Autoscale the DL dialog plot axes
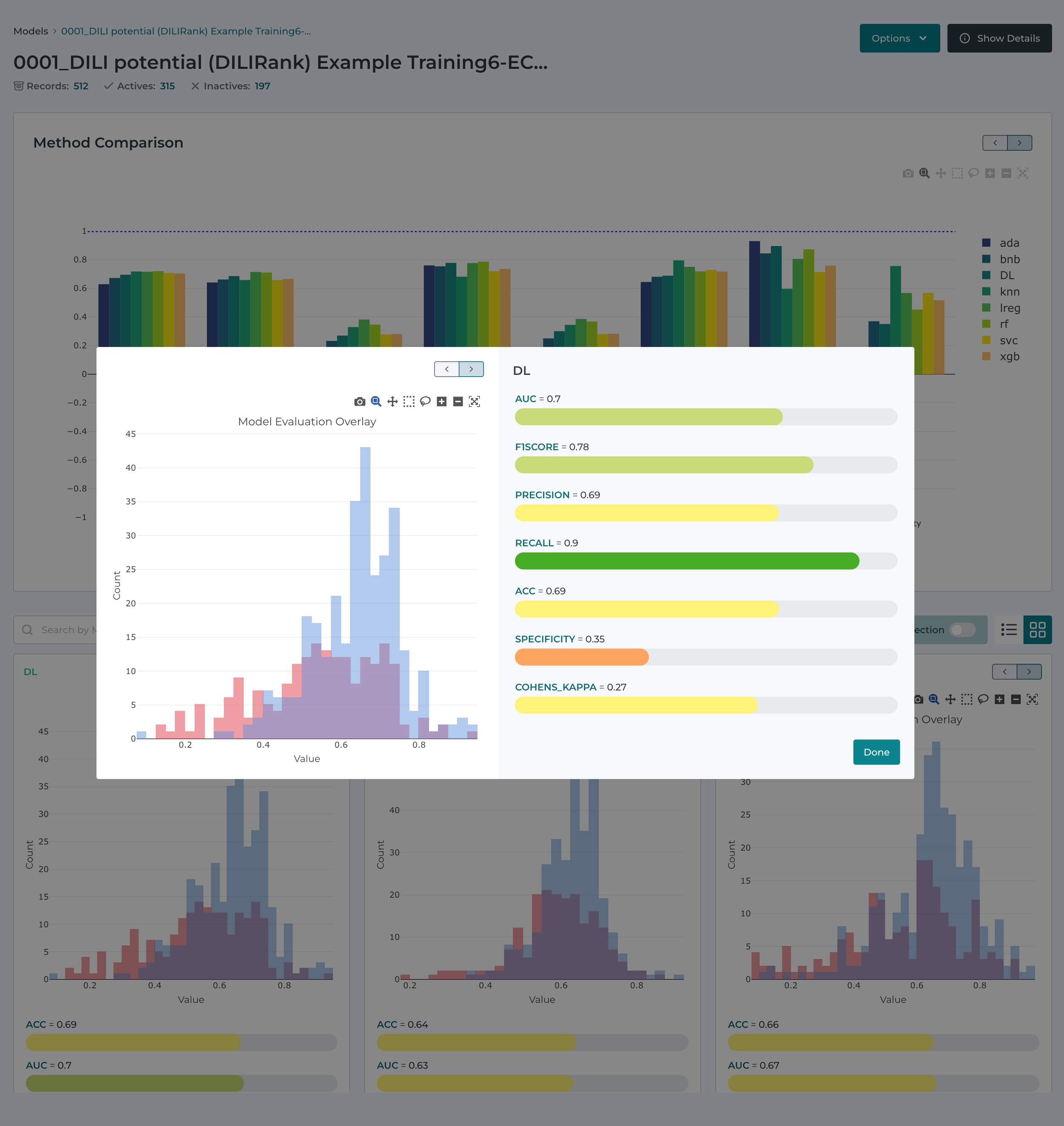This screenshot has width=1064, height=1126. pyautogui.click(x=475, y=401)
